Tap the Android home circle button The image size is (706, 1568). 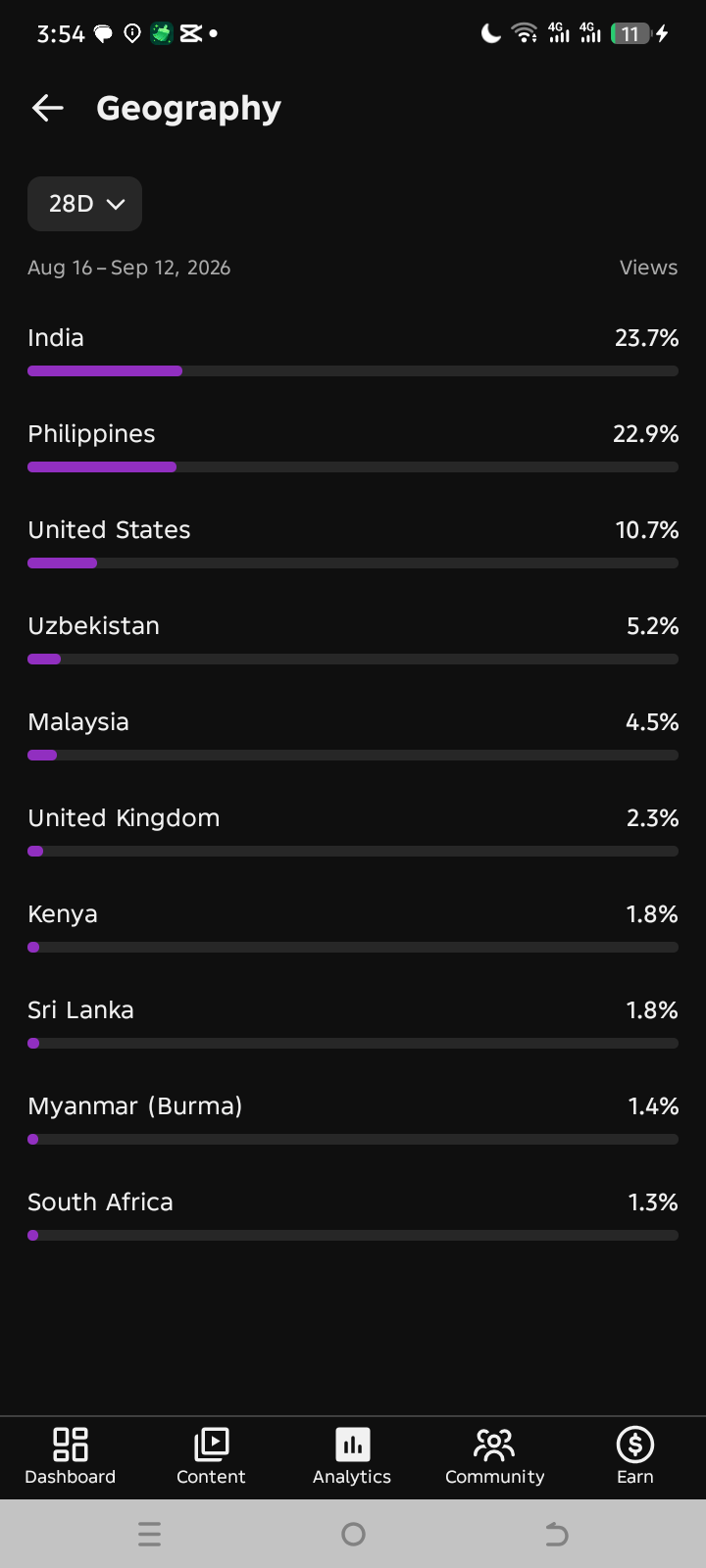coord(353,1534)
